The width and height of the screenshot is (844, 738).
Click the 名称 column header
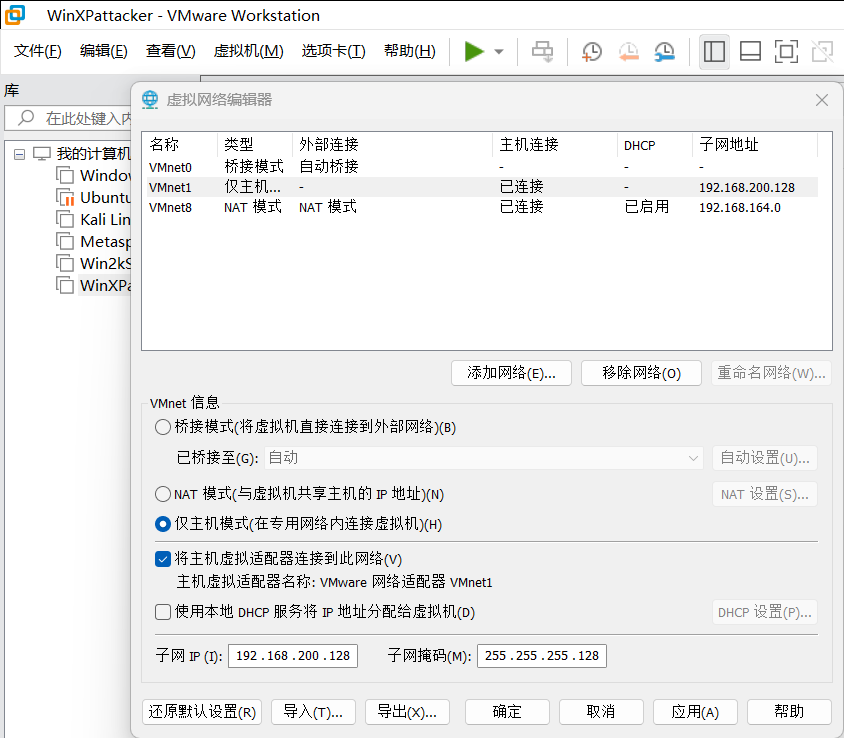coord(181,145)
